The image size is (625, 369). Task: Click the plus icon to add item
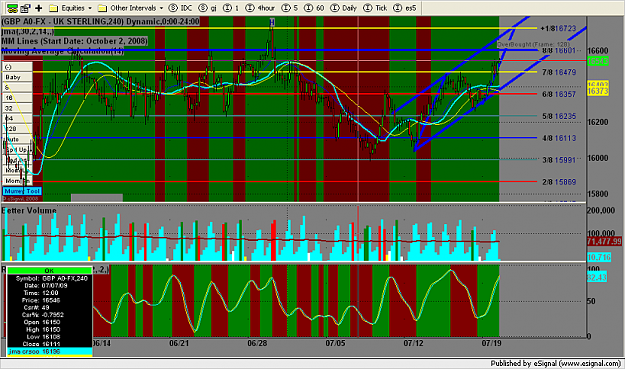click(39, 8)
